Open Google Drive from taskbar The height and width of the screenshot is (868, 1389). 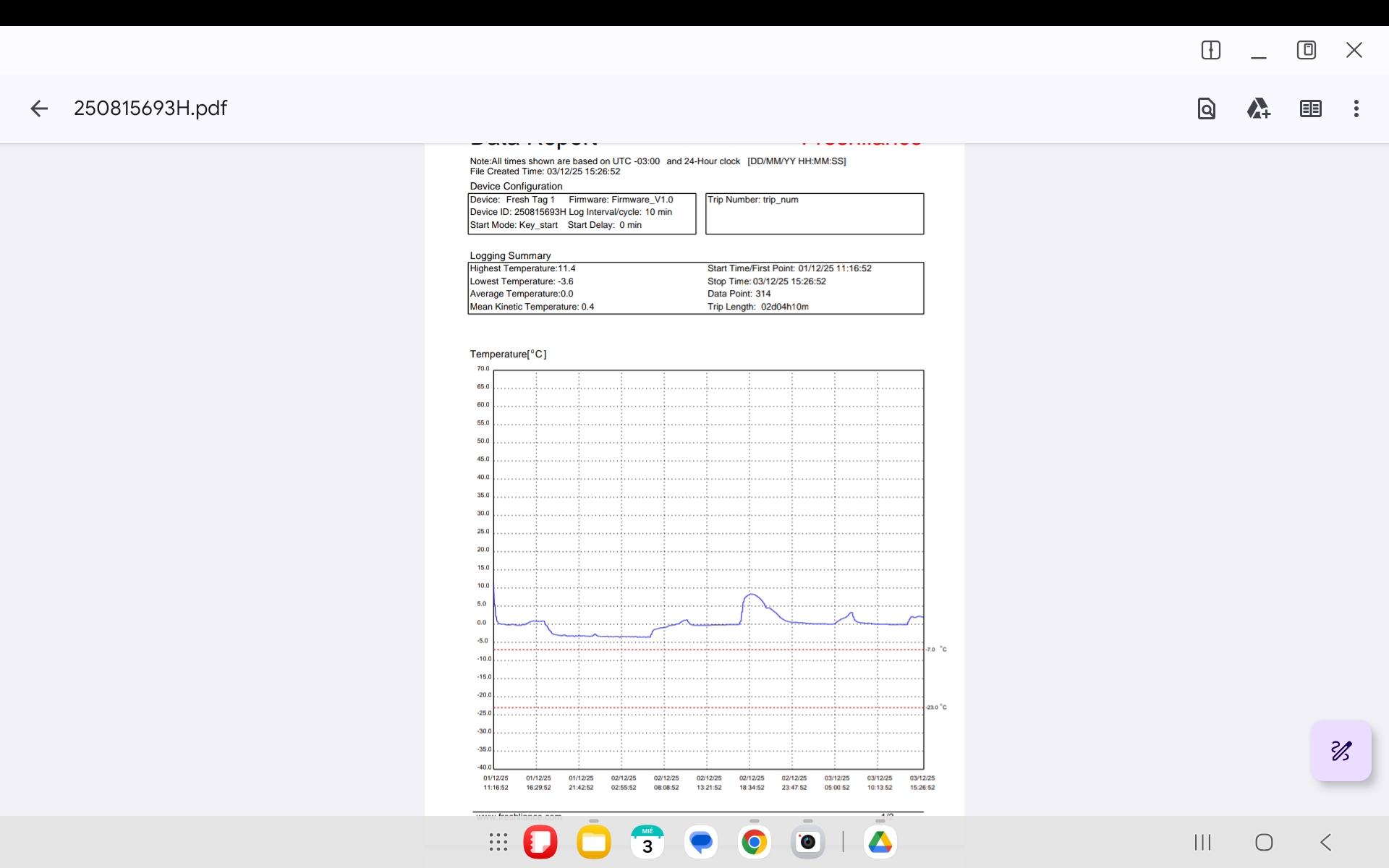(880, 842)
